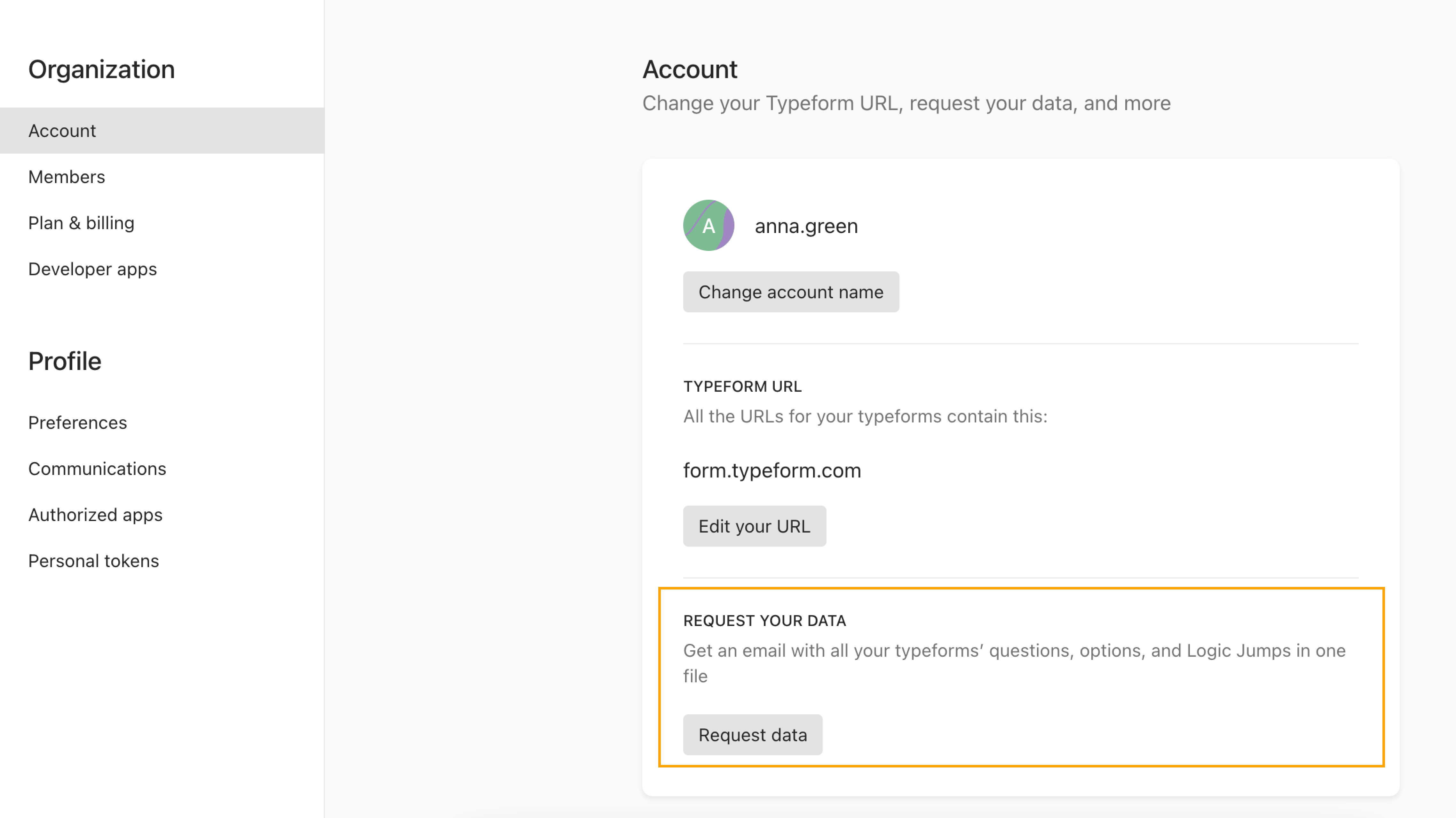1456x818 pixels.
Task: Click the TYPEFORM URL heading
Action: 742,386
